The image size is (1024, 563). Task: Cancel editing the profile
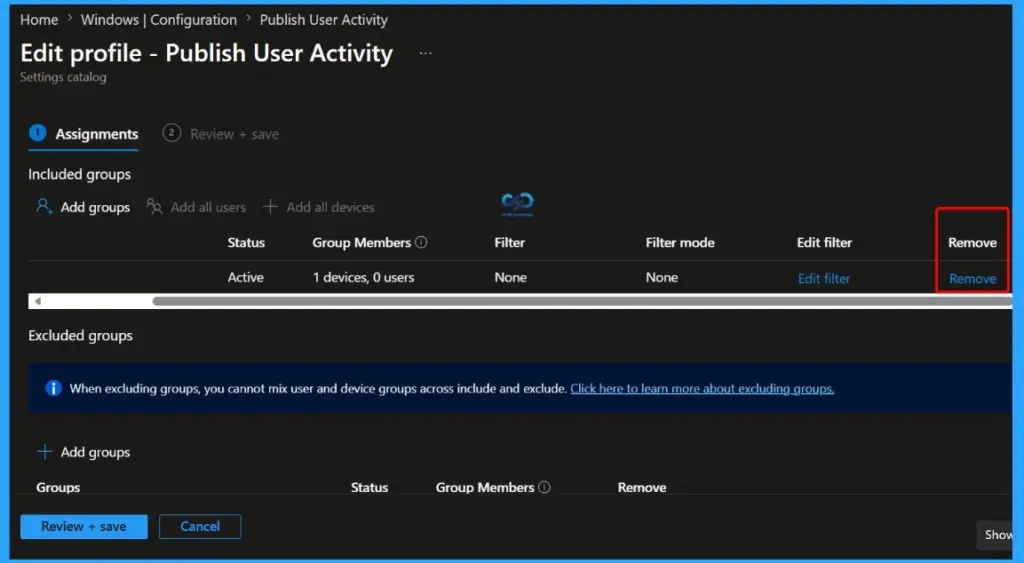(x=200, y=526)
